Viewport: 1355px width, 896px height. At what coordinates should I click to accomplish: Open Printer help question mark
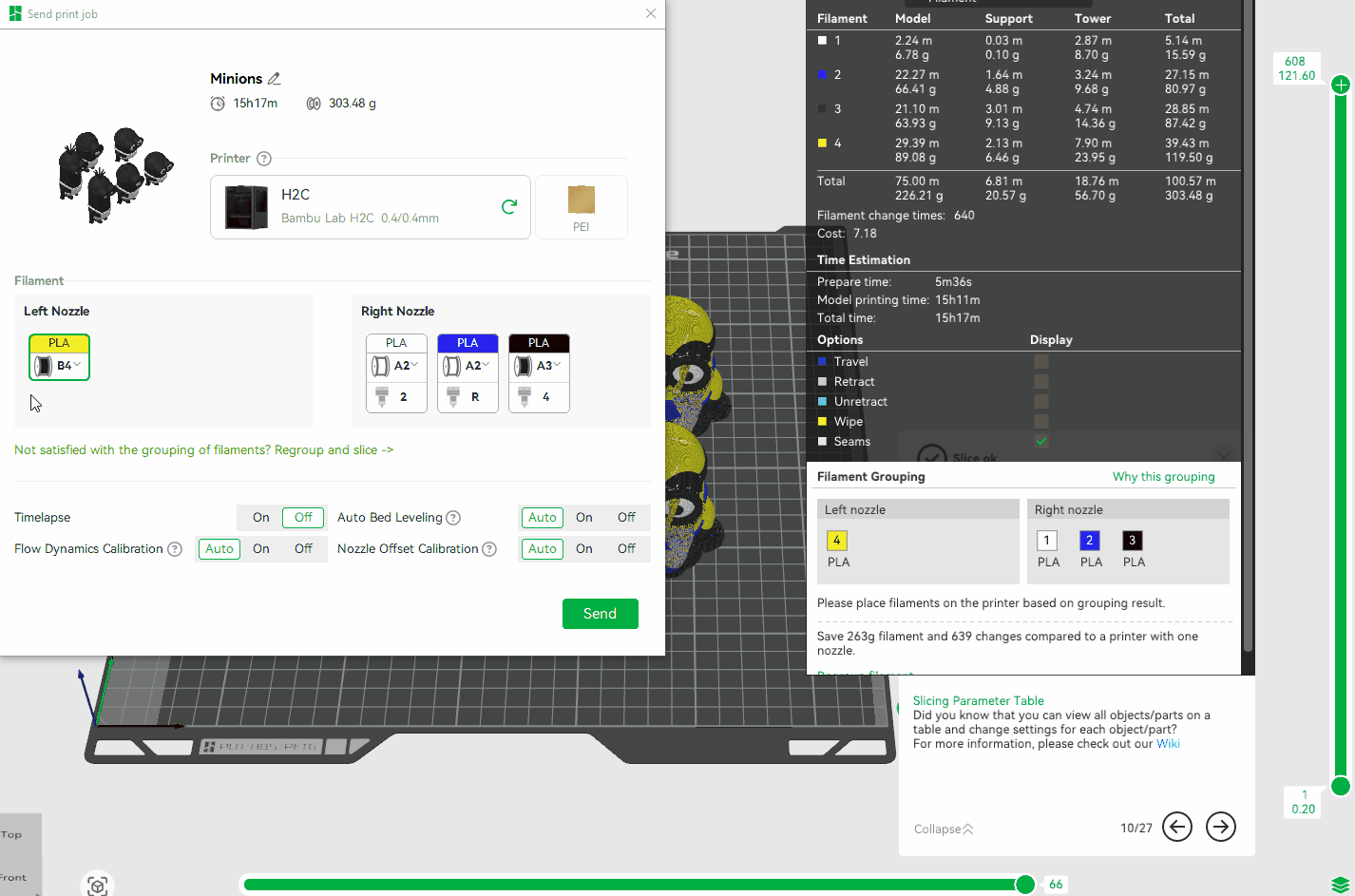264,159
